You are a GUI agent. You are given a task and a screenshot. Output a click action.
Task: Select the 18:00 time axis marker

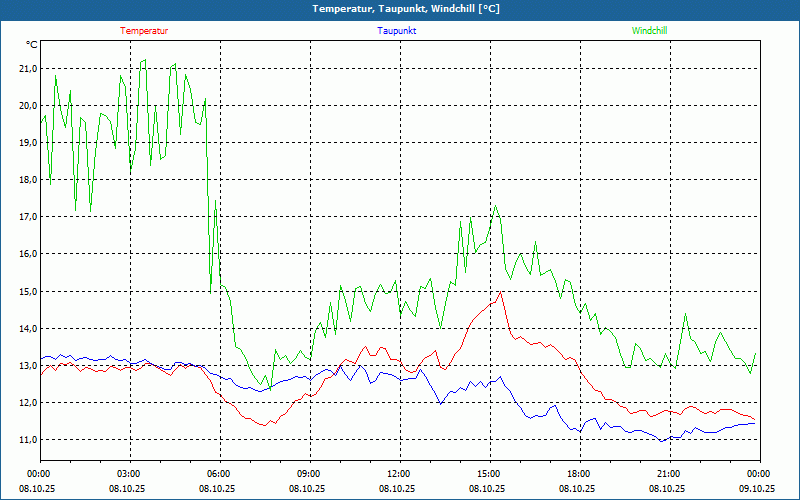click(x=578, y=473)
